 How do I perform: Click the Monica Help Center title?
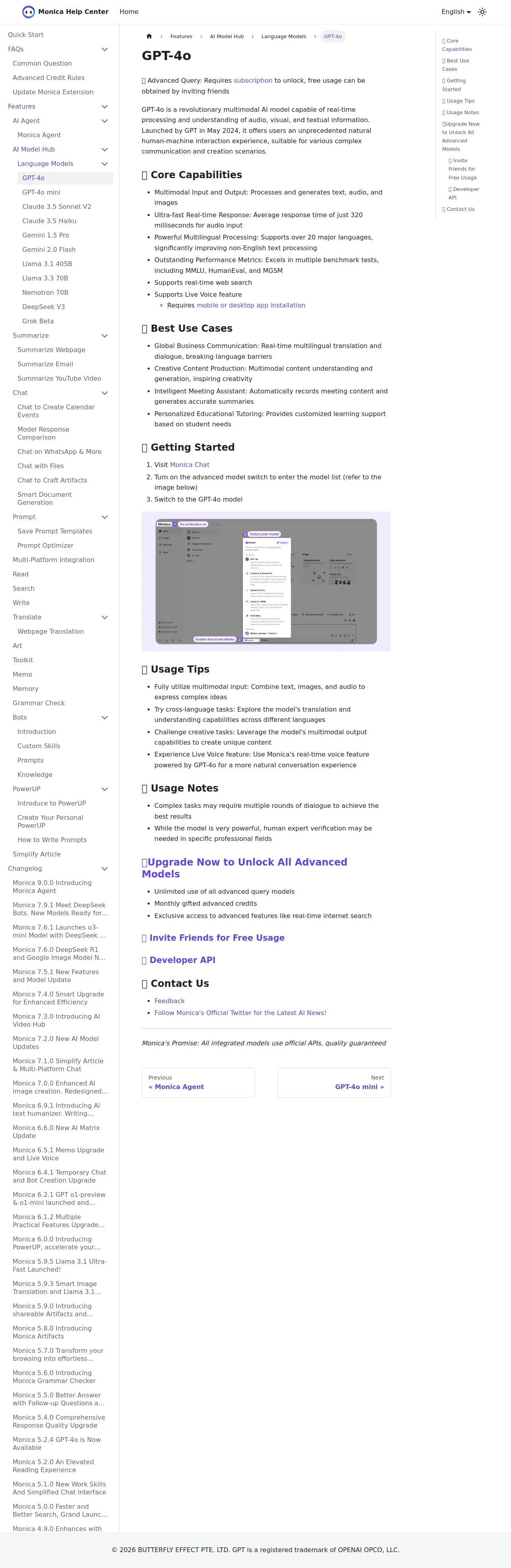pyautogui.click(x=73, y=12)
